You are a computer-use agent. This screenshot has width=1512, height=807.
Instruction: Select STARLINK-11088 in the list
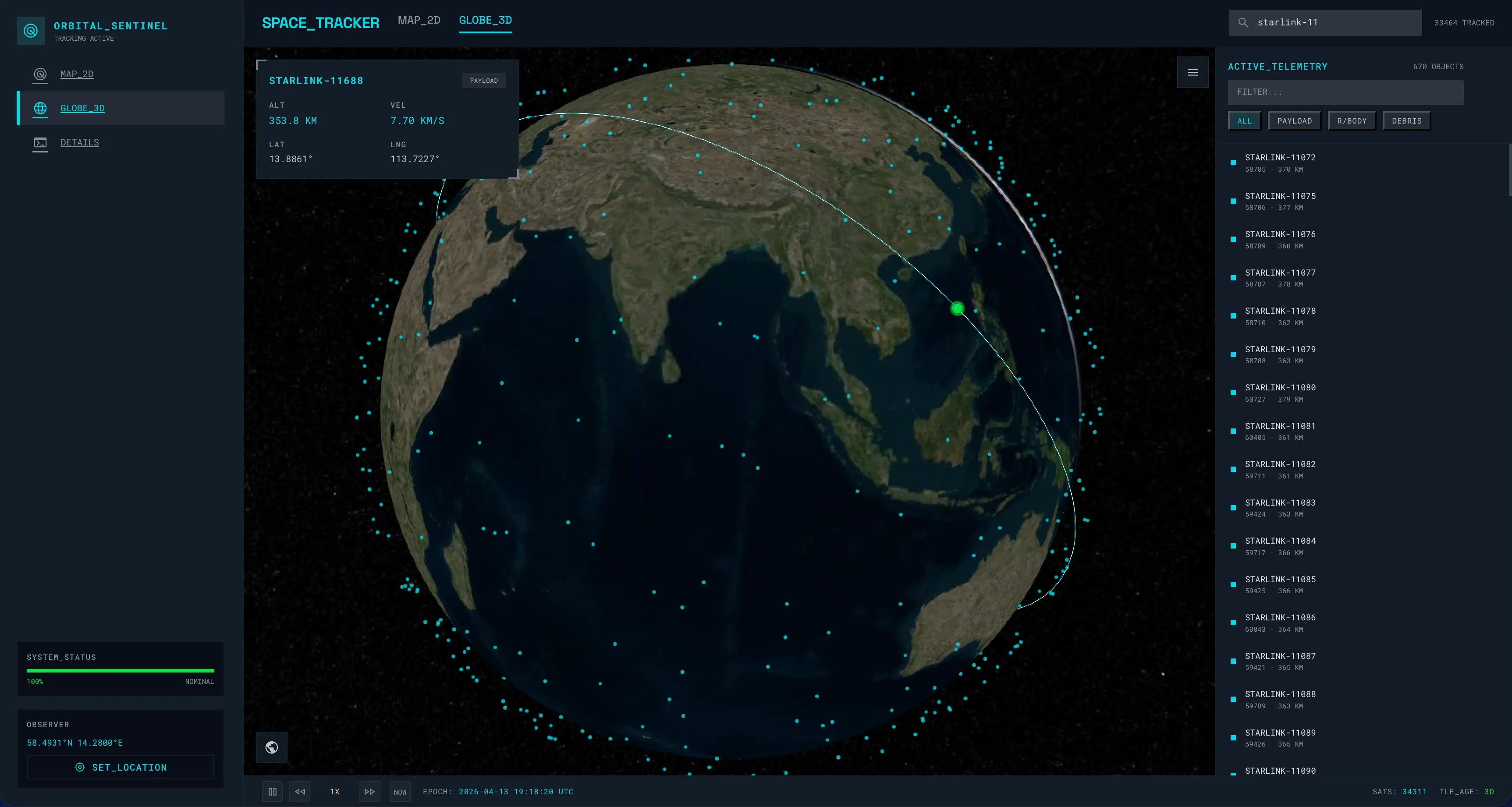point(1362,700)
